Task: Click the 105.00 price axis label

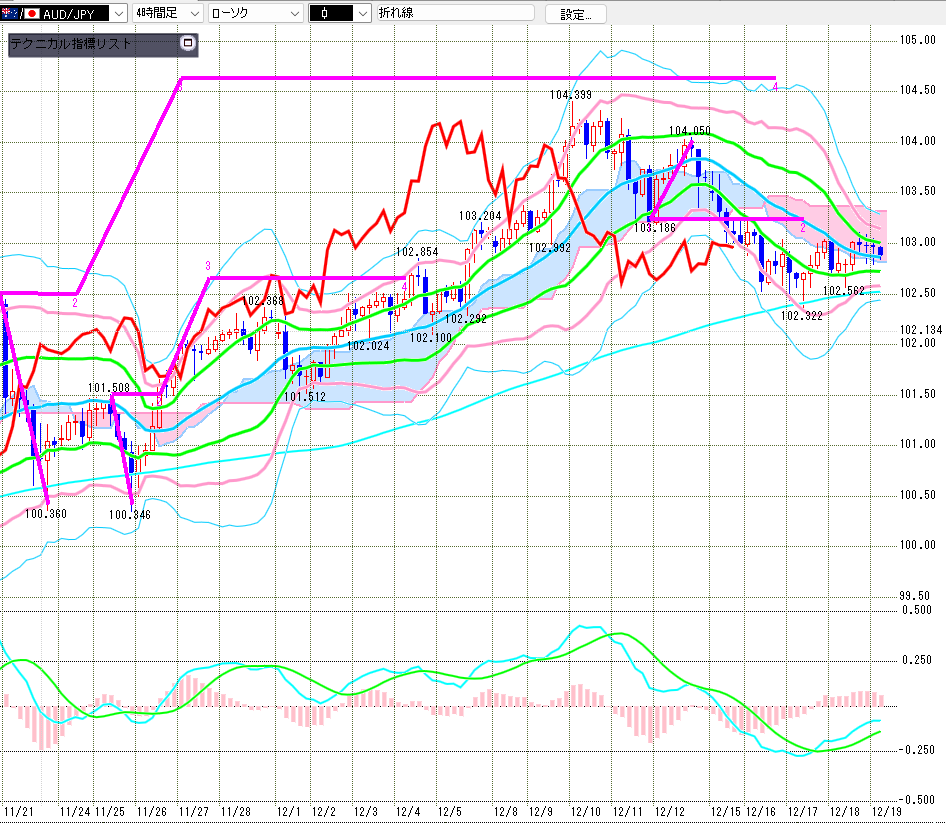Action: tap(916, 40)
